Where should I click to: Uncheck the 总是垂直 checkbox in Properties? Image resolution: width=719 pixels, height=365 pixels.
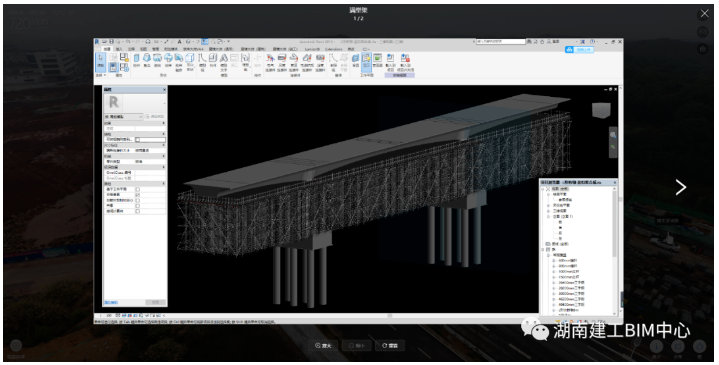pyautogui.click(x=138, y=194)
